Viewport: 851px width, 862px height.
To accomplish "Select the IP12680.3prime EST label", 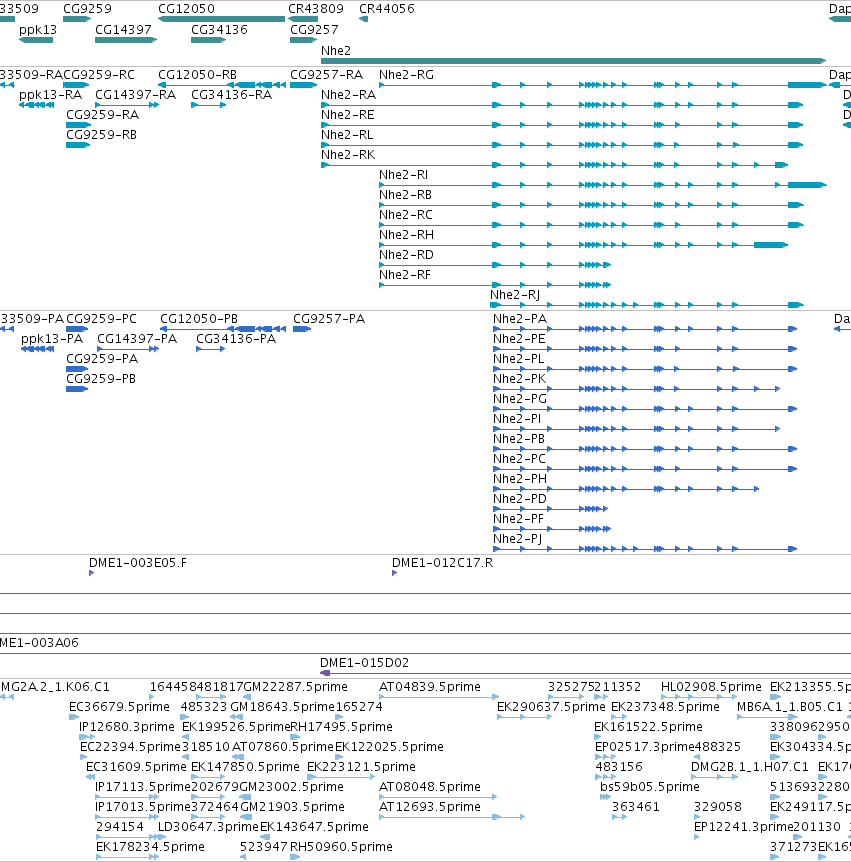I will click(x=127, y=727).
